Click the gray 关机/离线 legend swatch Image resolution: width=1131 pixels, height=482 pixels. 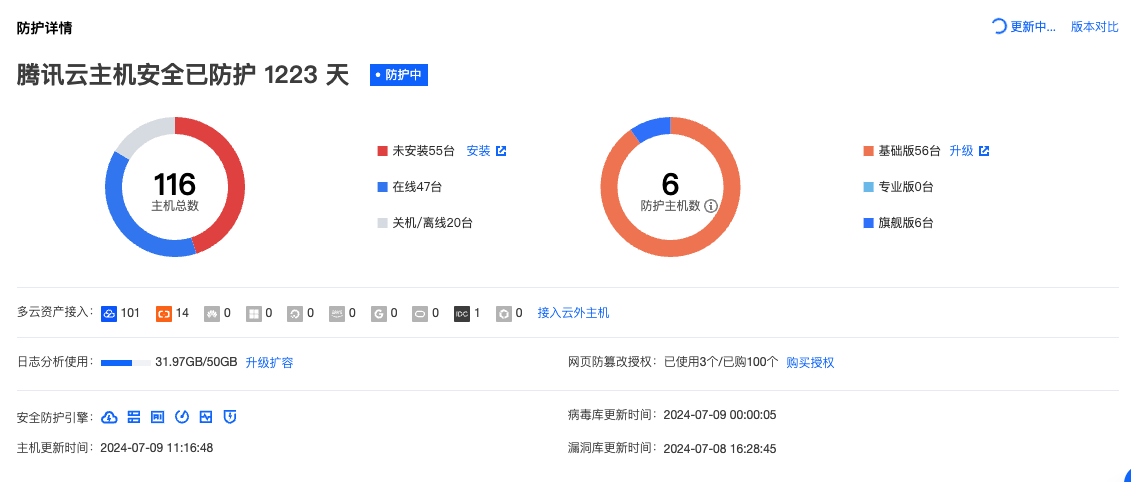(383, 223)
